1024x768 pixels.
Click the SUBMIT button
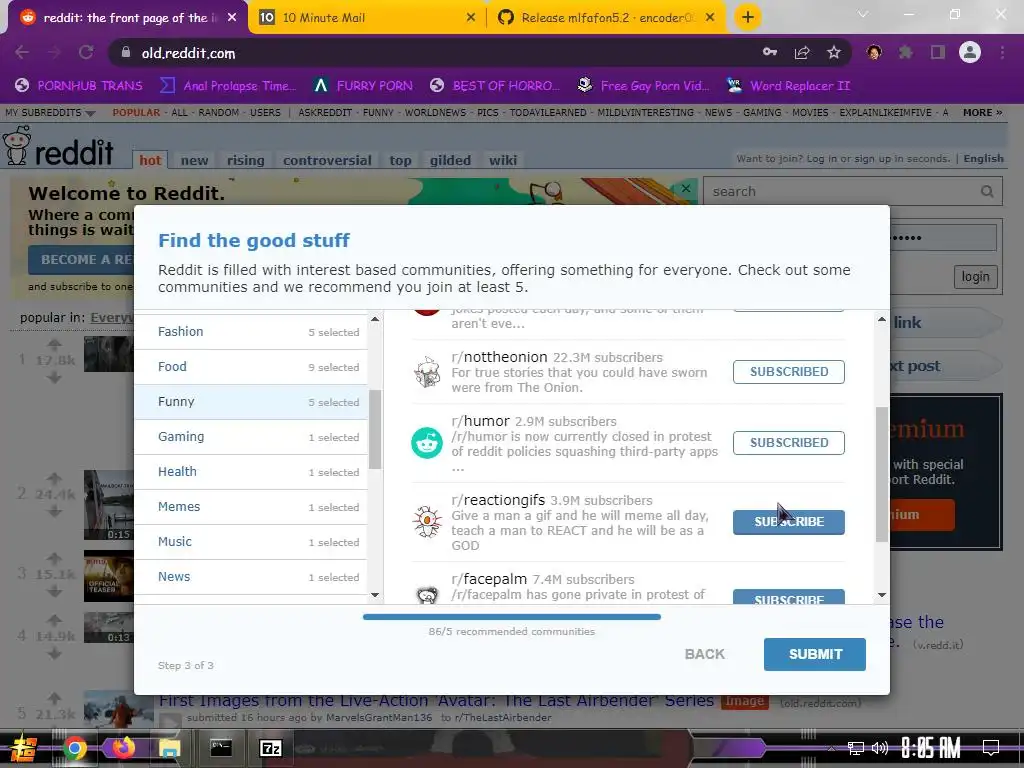[x=815, y=654]
